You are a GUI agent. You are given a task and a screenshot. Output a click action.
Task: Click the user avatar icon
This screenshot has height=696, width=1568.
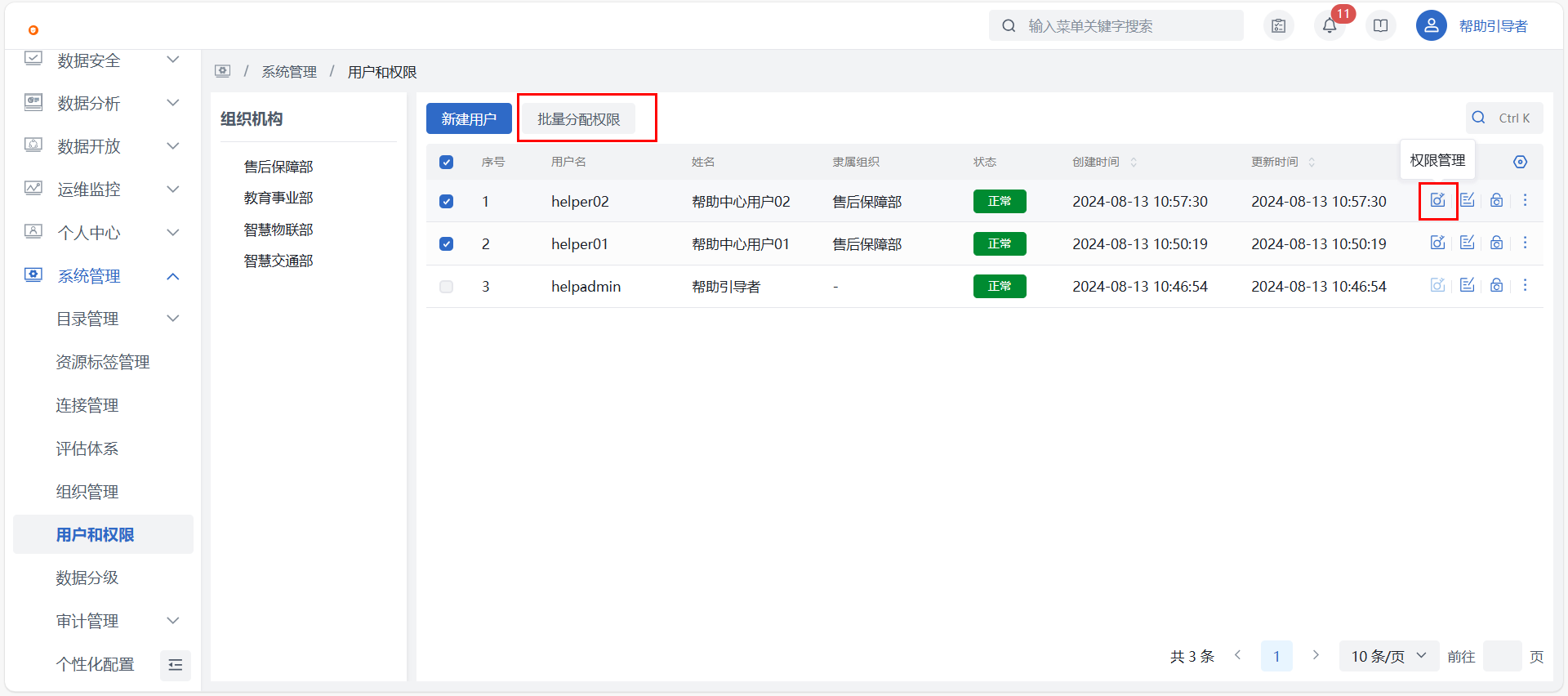click(x=1431, y=26)
